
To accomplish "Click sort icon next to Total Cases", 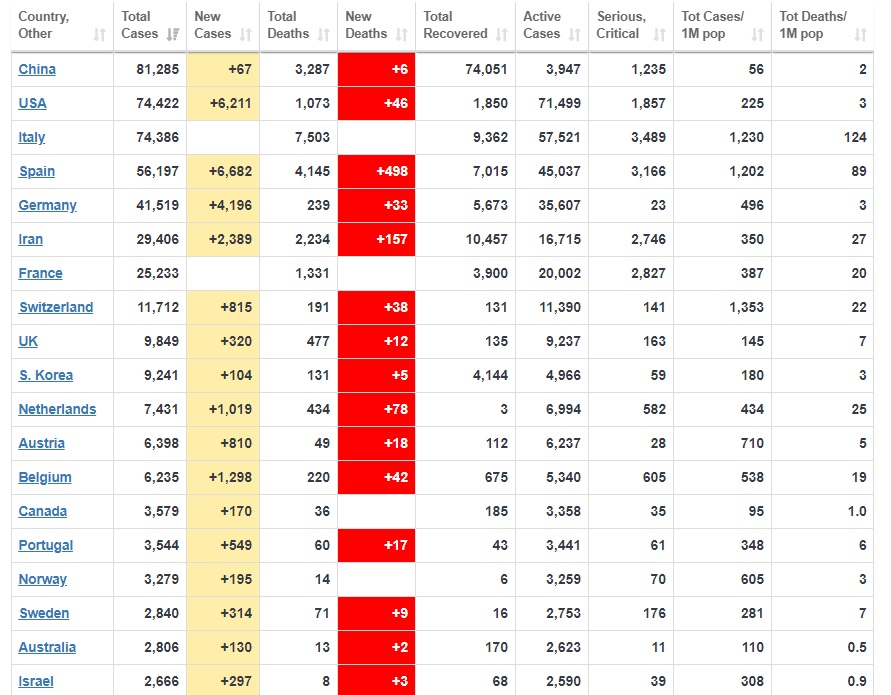I will pos(174,35).
